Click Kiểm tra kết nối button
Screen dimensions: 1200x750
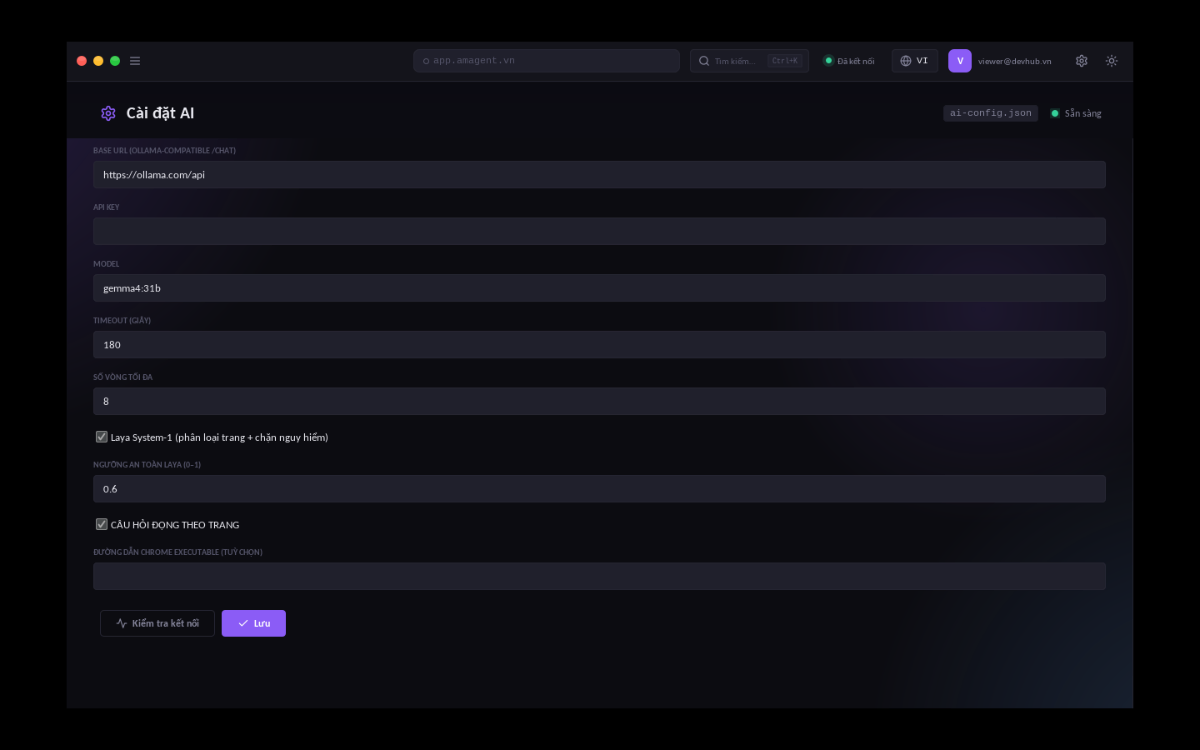(x=157, y=623)
